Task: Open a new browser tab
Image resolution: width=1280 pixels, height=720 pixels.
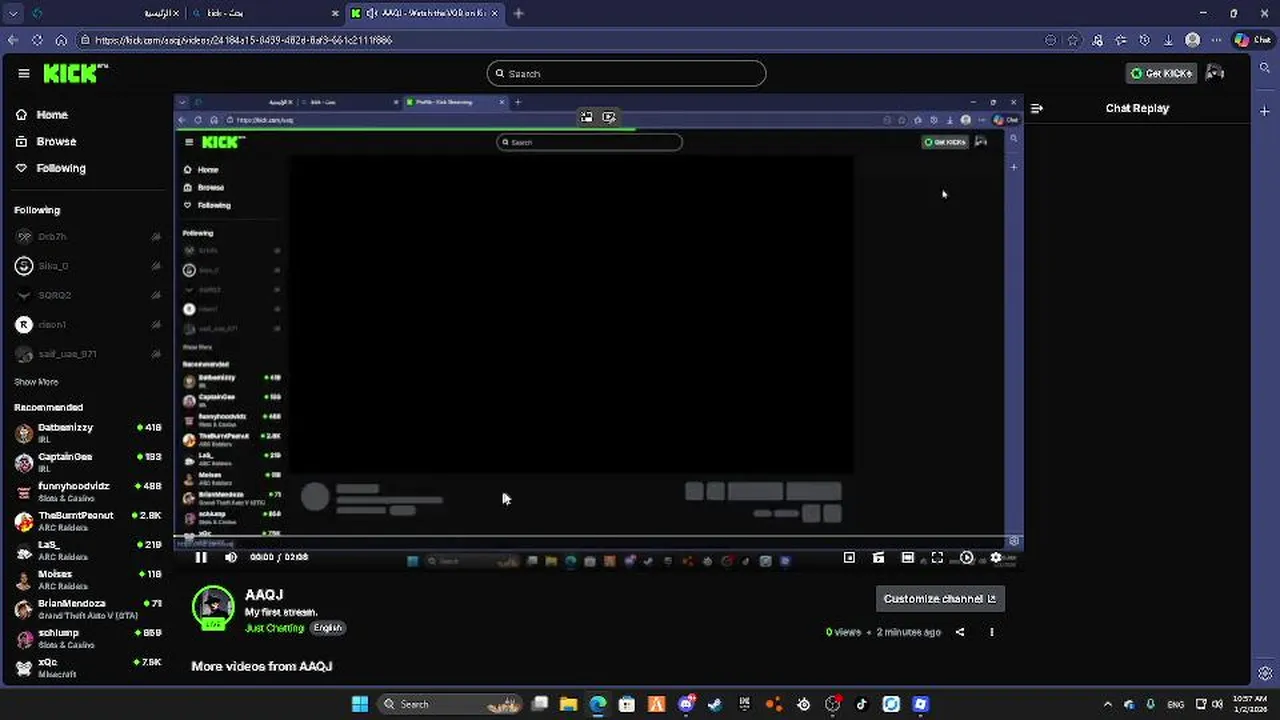Action: pos(518,13)
